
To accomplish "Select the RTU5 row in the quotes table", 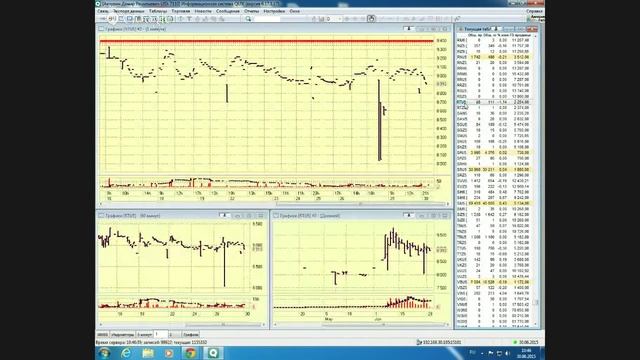I will click(x=494, y=102).
